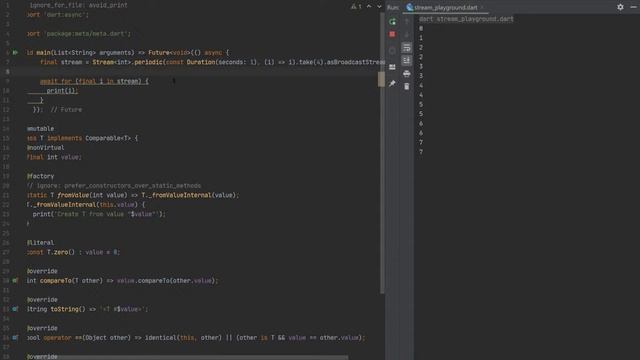Toggle scroll to end of console output
640x360 pixels.
pyautogui.click(x=407, y=60)
